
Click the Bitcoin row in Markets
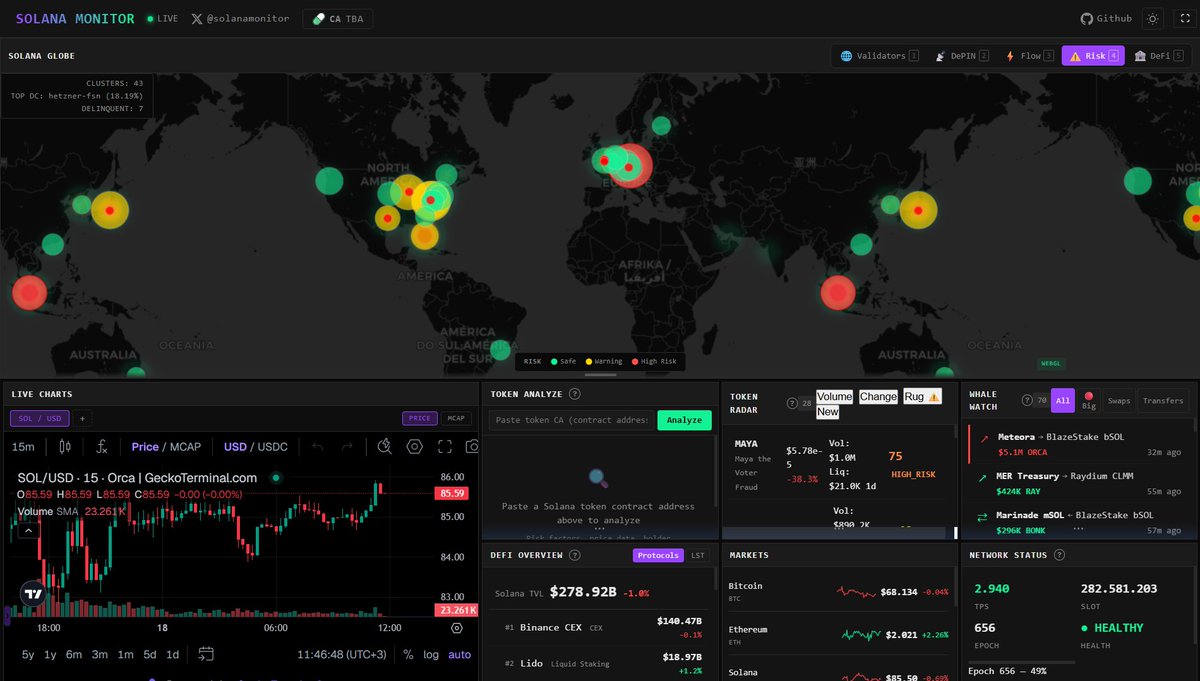838,591
